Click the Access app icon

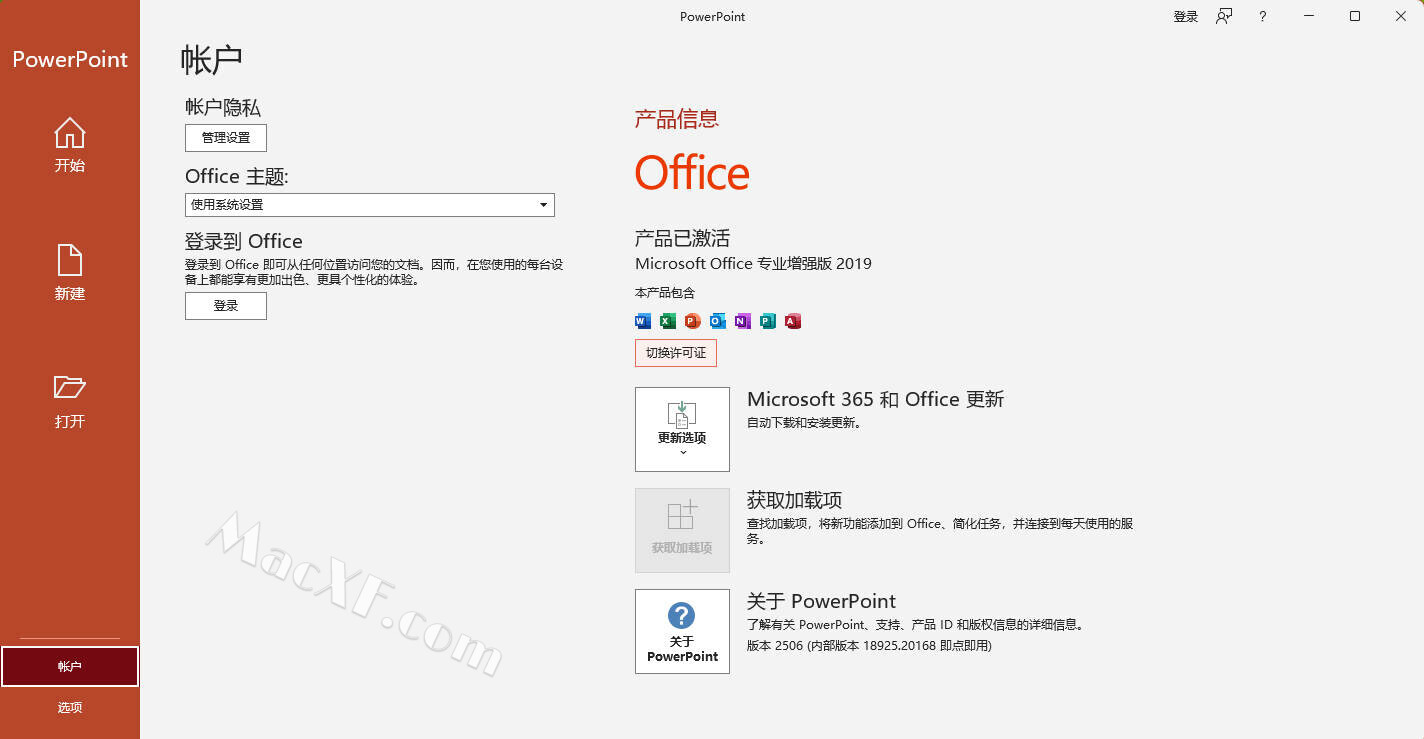click(x=793, y=321)
